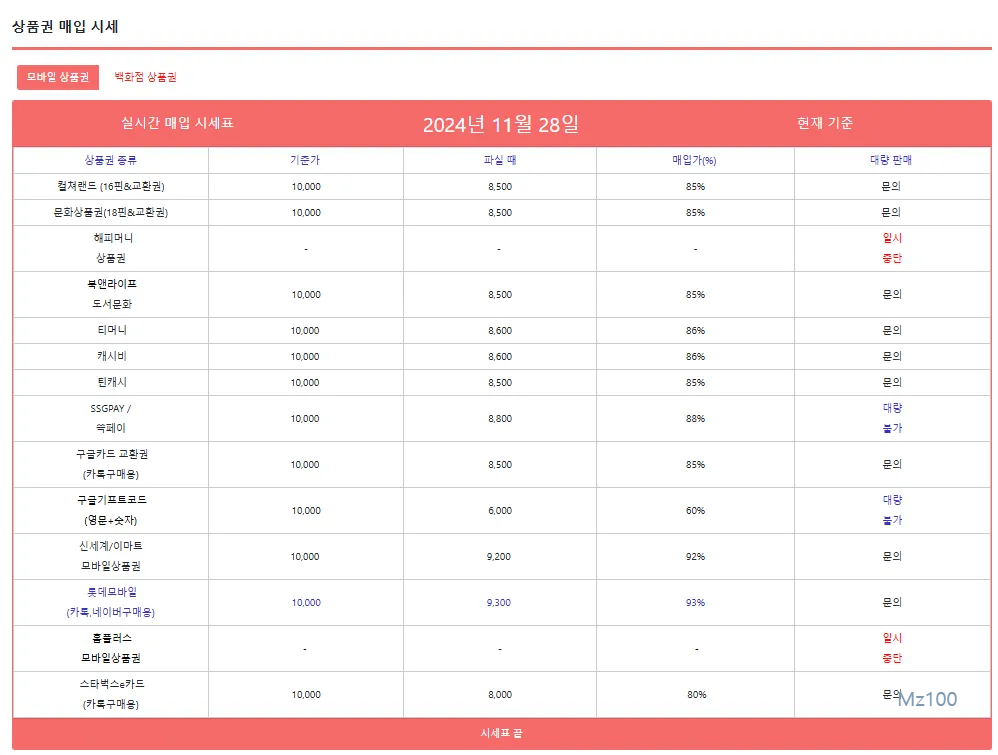Click the 93% rate in 롯데모바일 row
998x755 pixels.
(695, 603)
